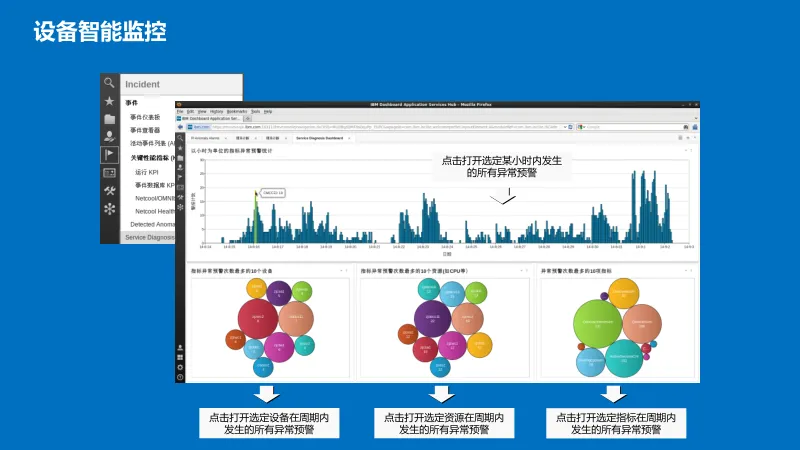This screenshot has height=450, width=800.
Task: Select the Service Diagnosis Dashboard tab
Action: coord(319,138)
